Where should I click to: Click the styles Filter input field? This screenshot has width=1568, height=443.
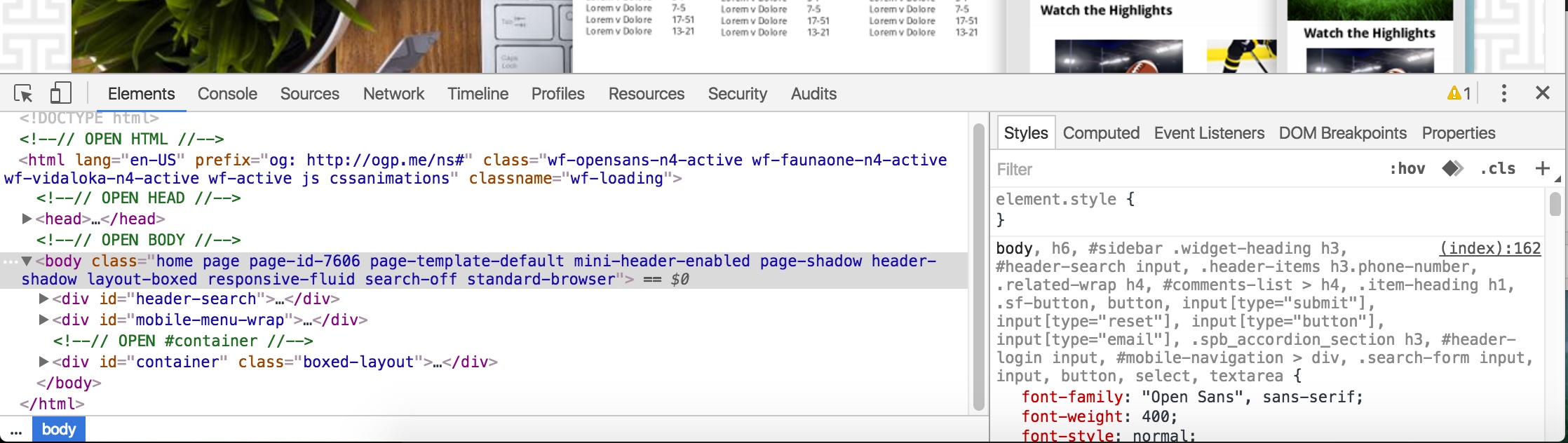[x=1185, y=169]
